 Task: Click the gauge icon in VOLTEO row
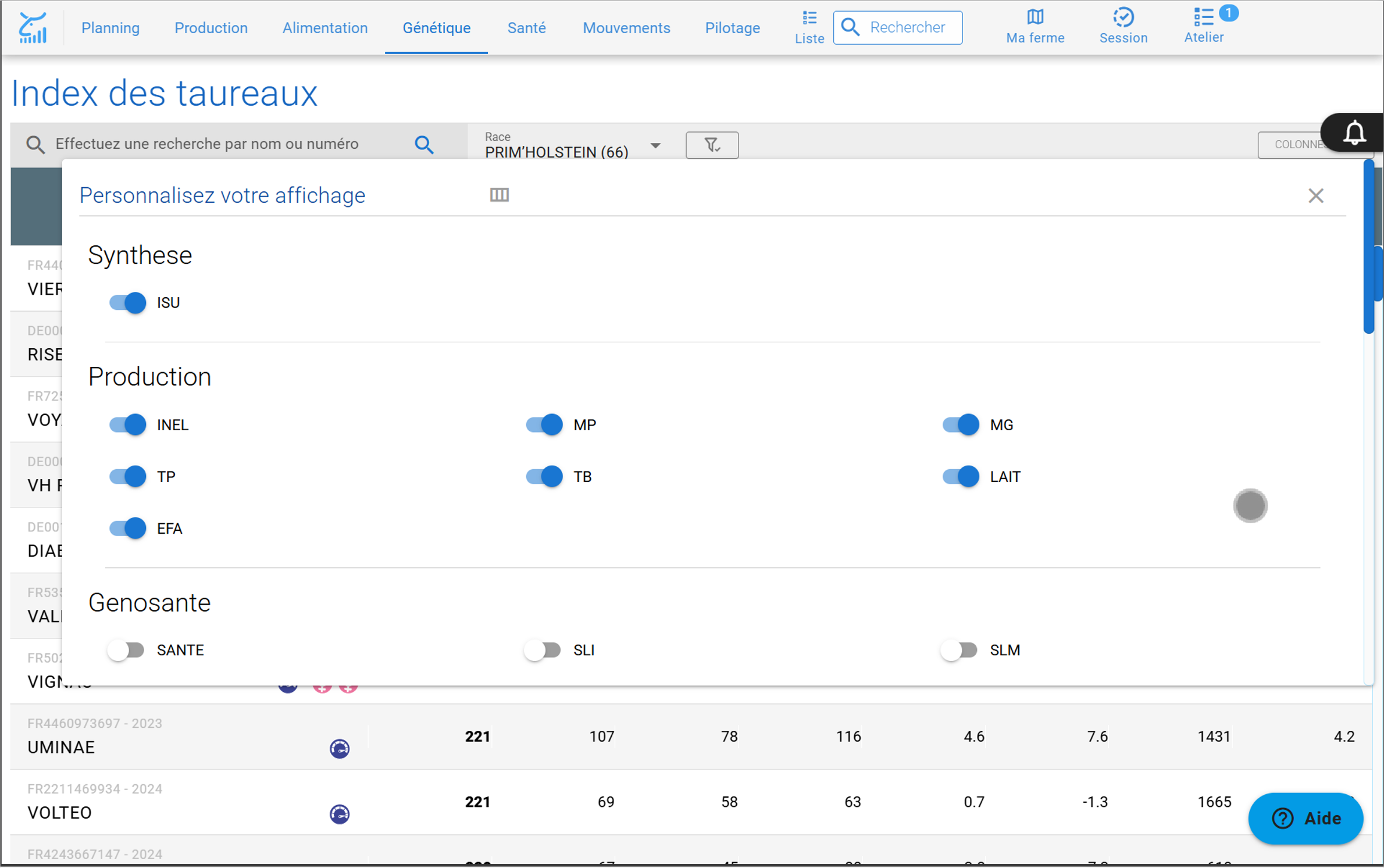coord(340,815)
